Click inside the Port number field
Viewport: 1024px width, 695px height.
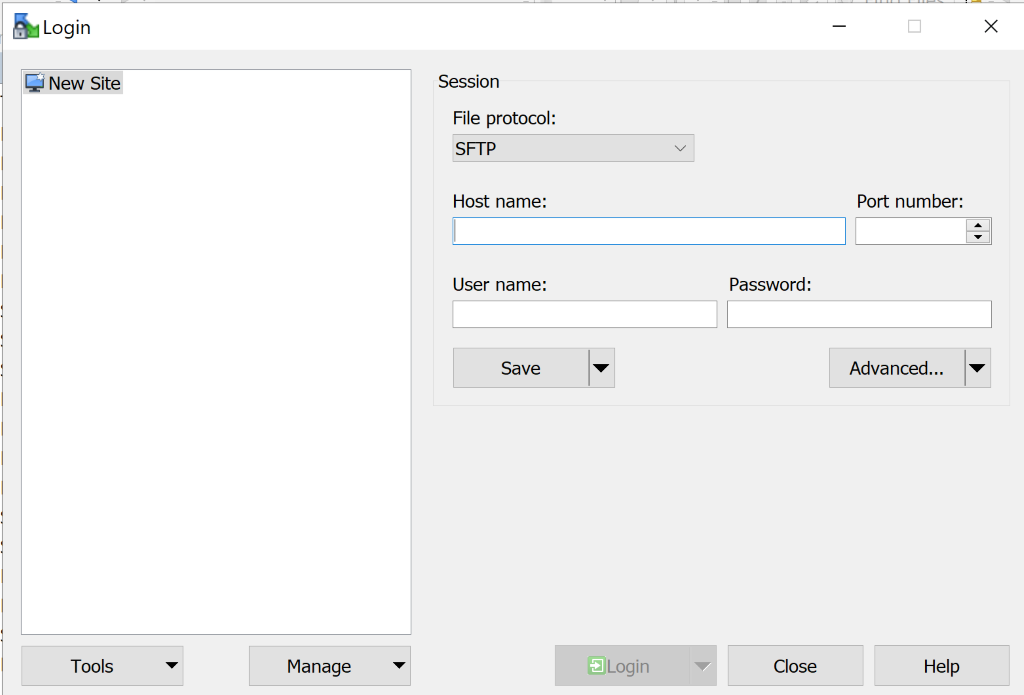tap(910, 231)
